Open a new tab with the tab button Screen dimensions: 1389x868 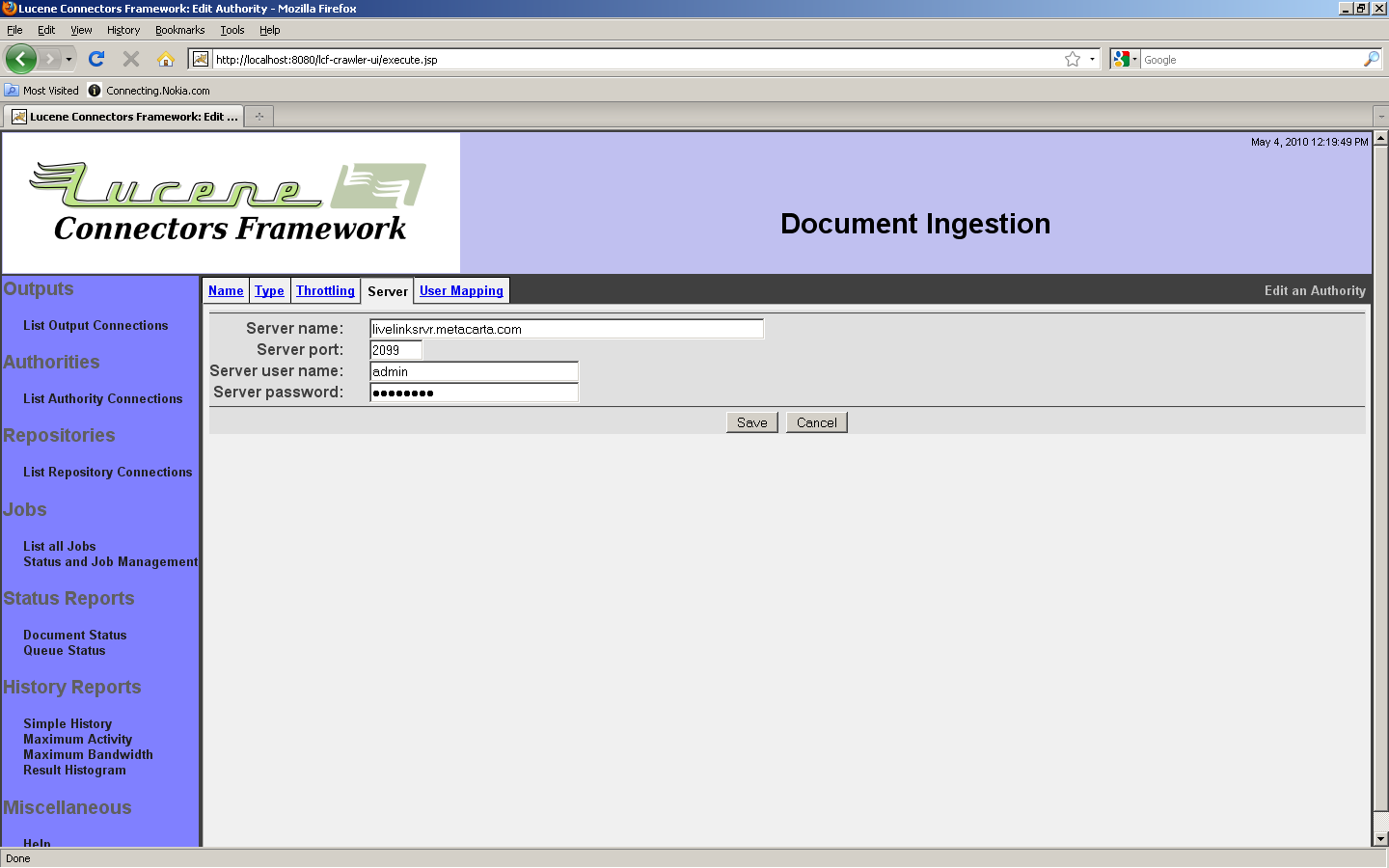pos(259,117)
